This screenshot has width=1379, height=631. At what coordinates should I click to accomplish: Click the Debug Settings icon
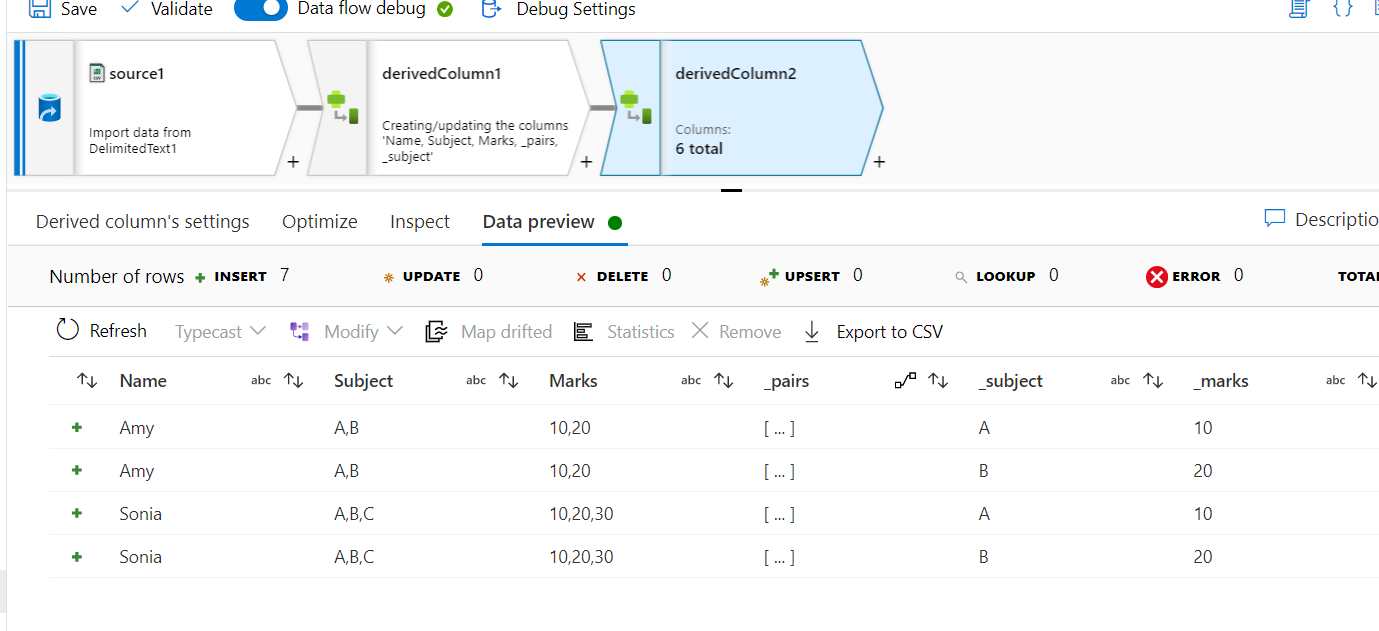click(x=490, y=9)
